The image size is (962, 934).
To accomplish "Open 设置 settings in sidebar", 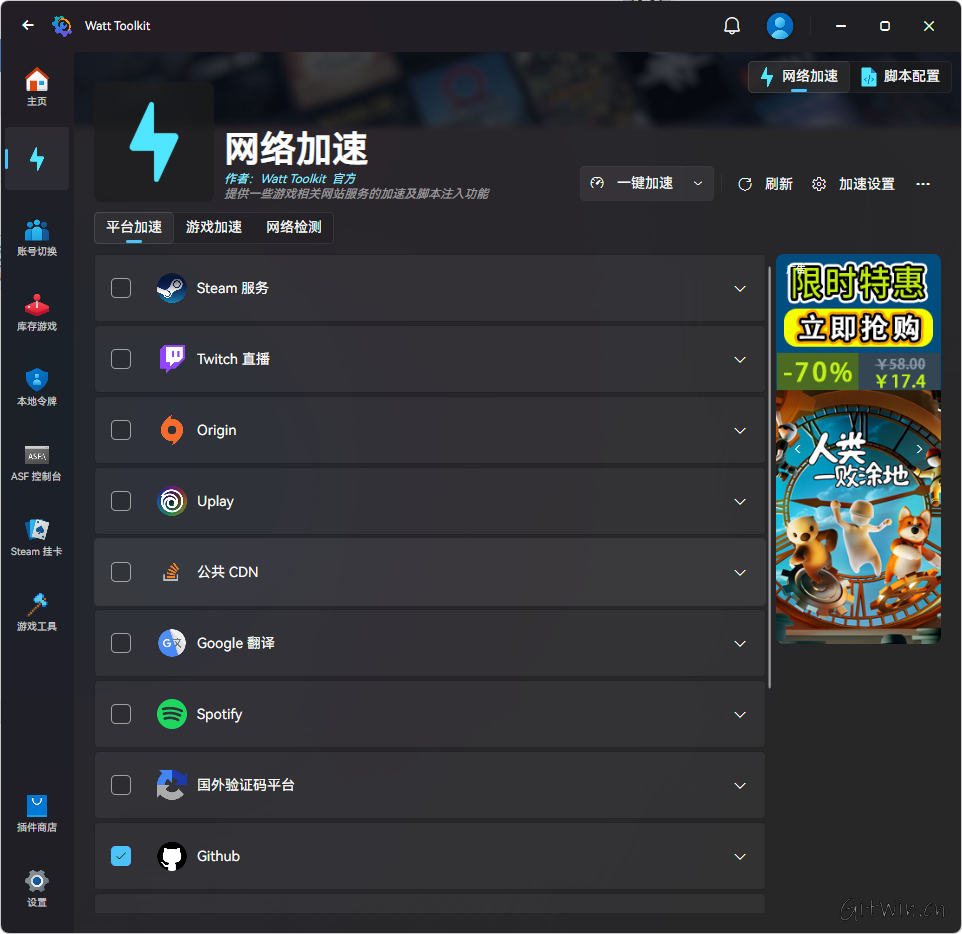I will [x=37, y=888].
